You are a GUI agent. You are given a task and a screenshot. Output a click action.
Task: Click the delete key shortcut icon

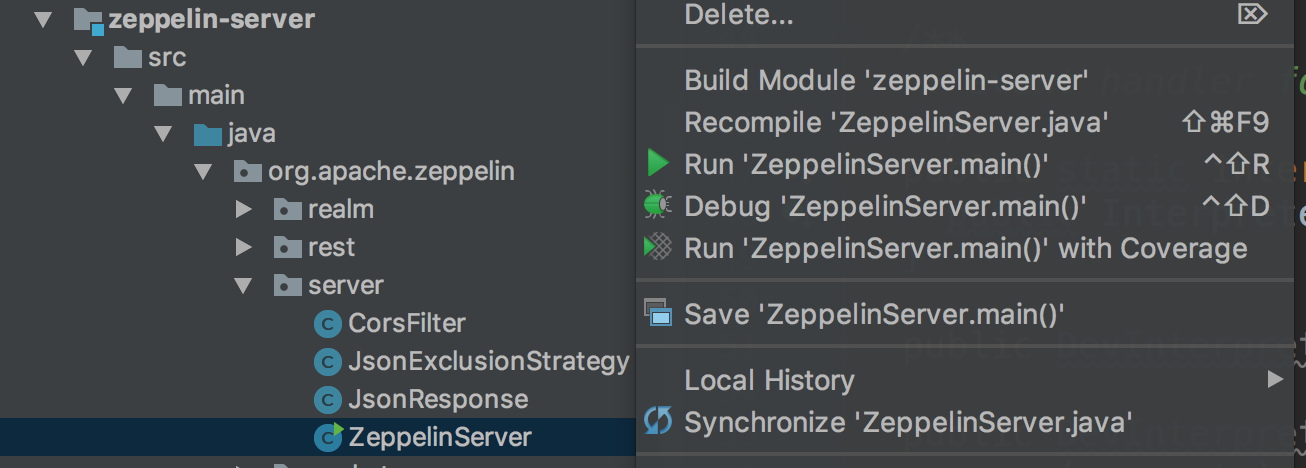(x=1252, y=14)
